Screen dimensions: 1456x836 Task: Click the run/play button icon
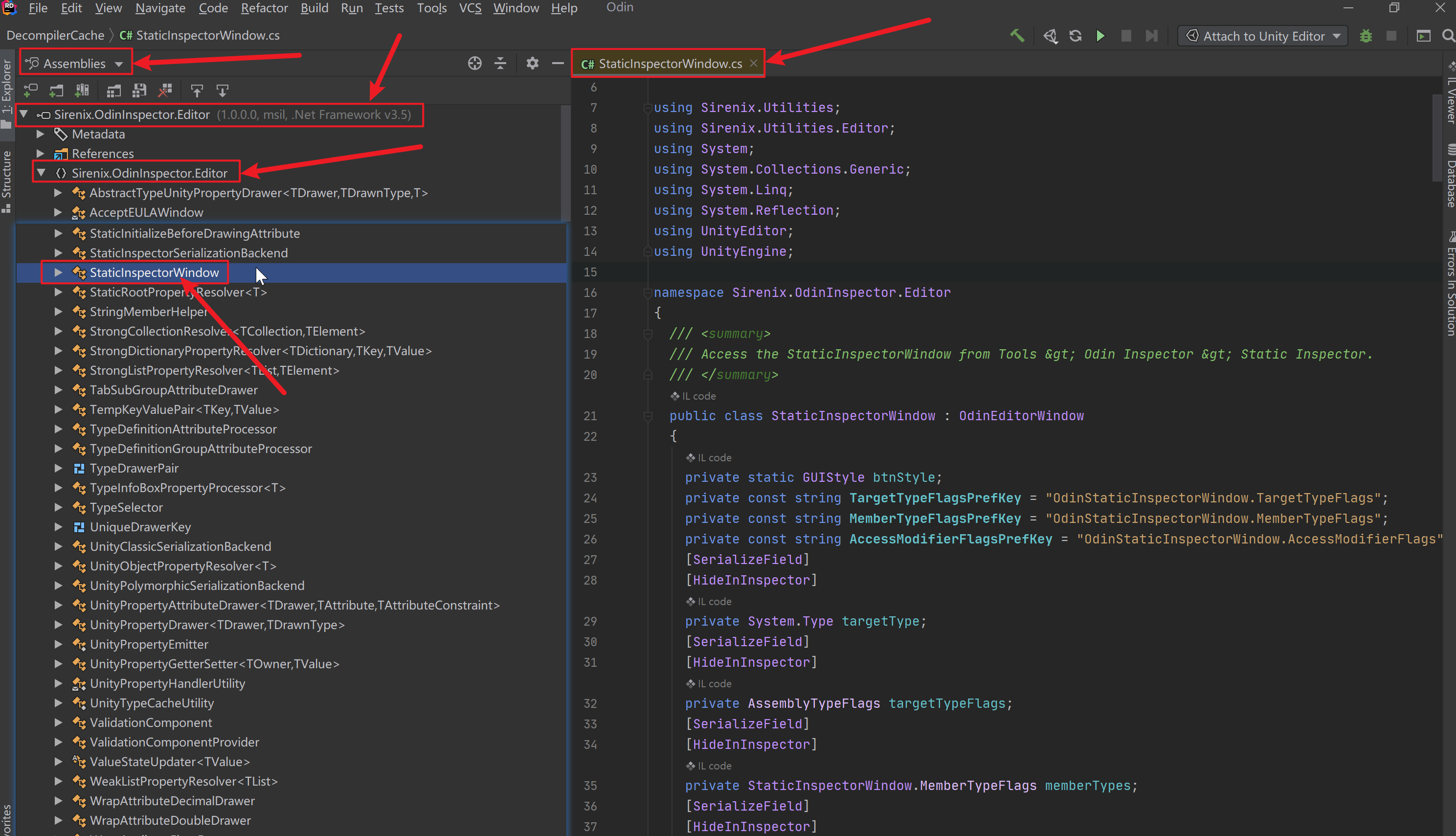click(1100, 36)
